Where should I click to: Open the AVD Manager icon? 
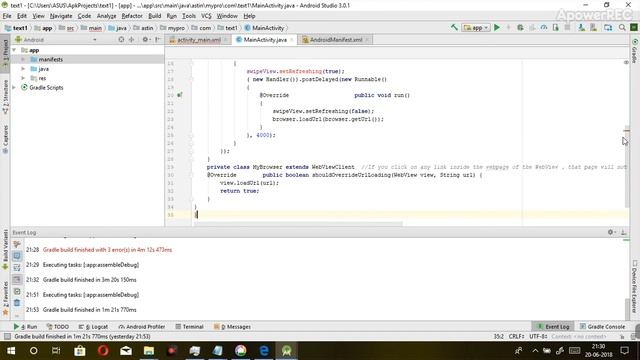click(581, 27)
